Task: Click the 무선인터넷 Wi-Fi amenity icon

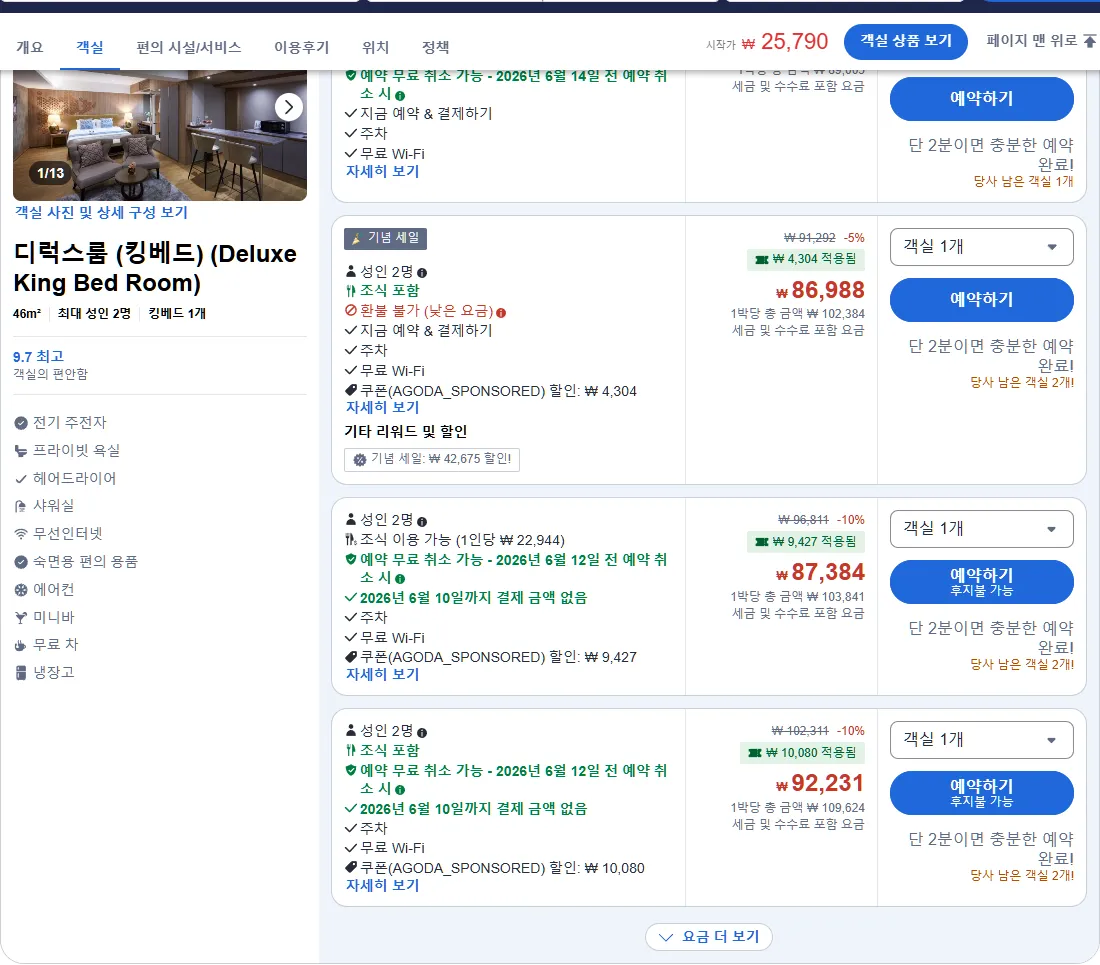Action: [x=21, y=534]
